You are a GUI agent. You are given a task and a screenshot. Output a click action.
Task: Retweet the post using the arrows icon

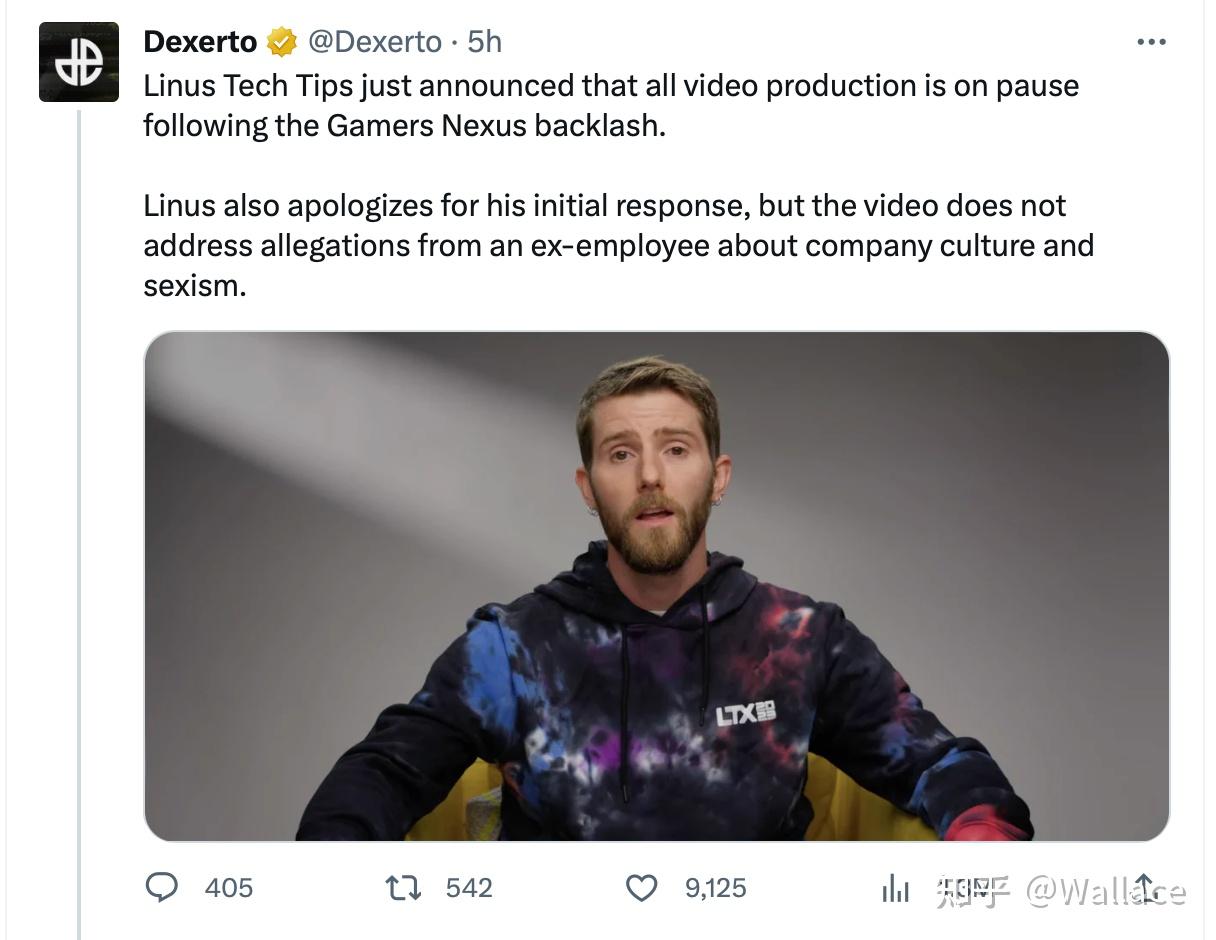403,887
